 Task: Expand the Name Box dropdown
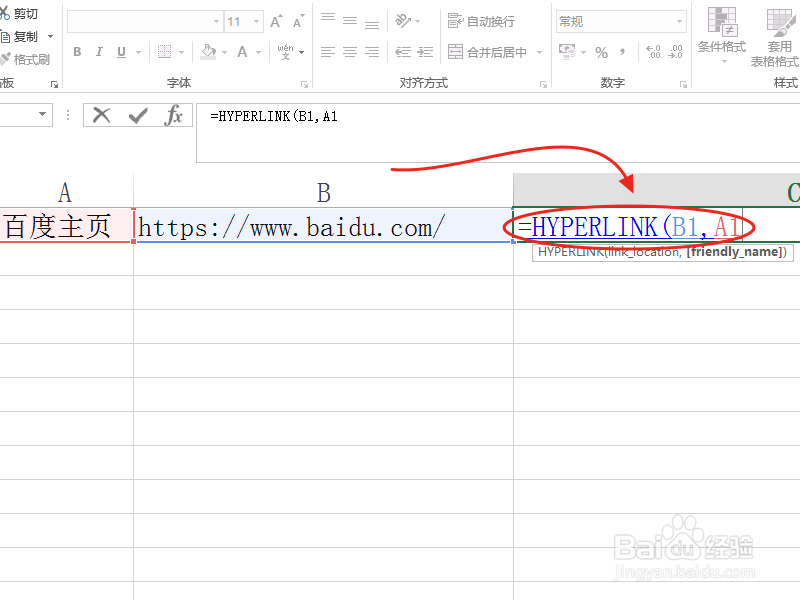tap(43, 114)
